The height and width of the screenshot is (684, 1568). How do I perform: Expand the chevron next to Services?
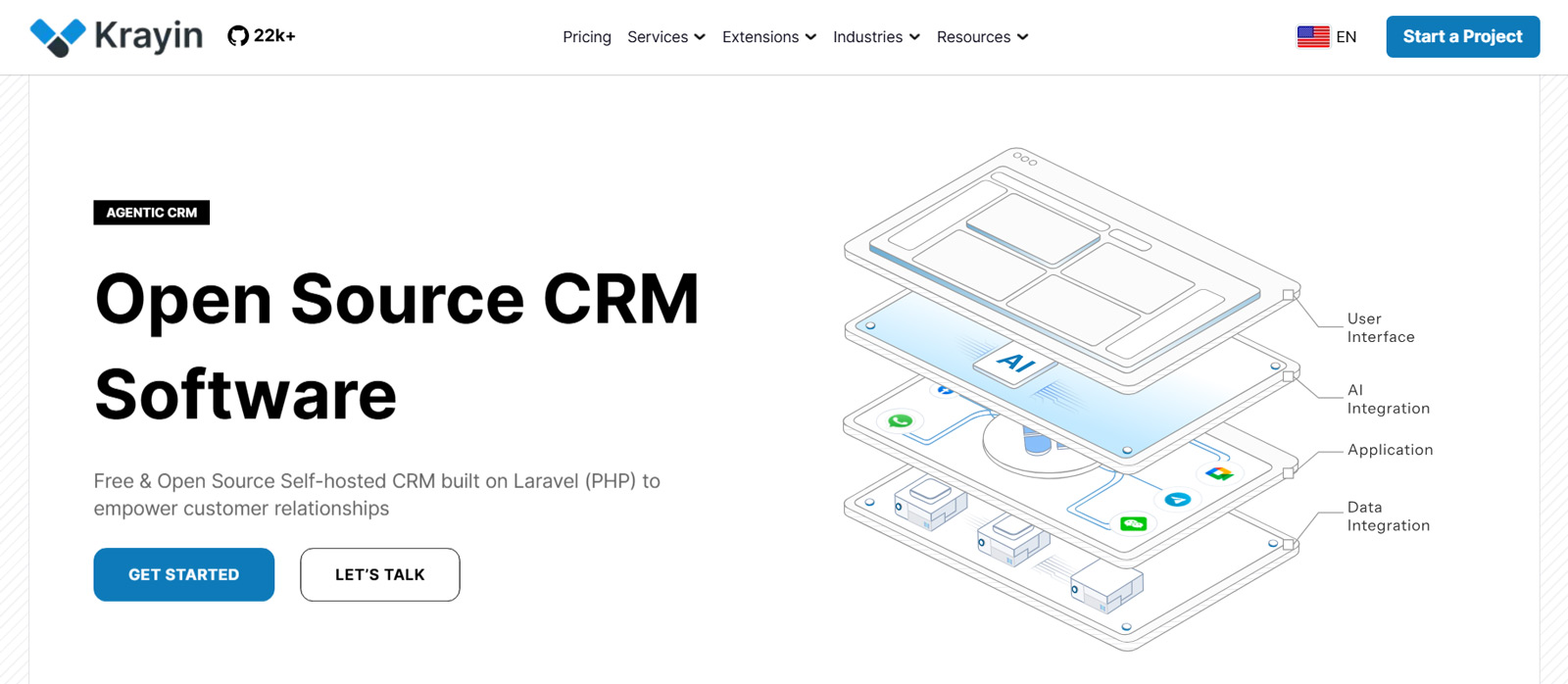click(700, 37)
